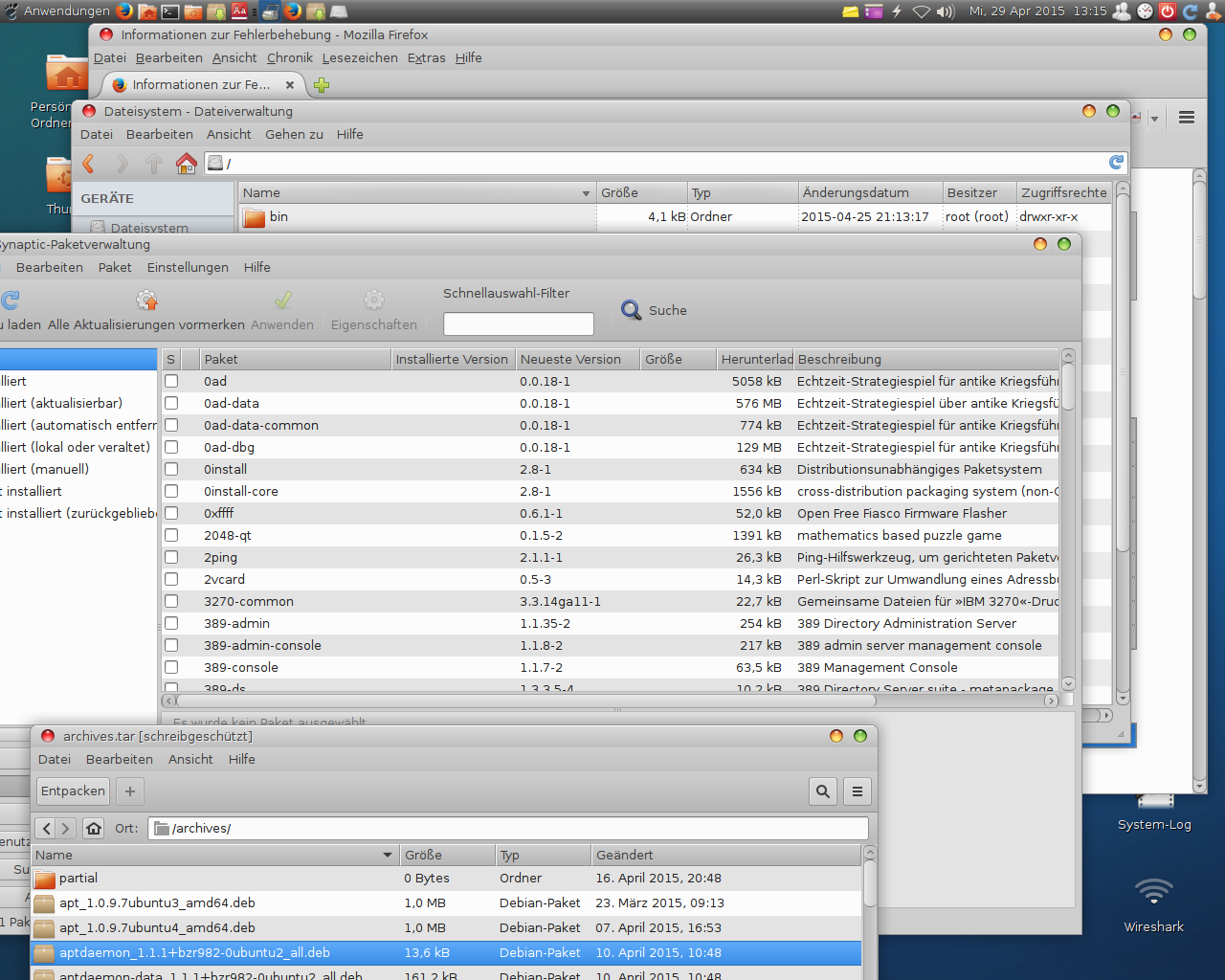
Task: Click Synaptic's reload package list icon
Action: (11, 301)
